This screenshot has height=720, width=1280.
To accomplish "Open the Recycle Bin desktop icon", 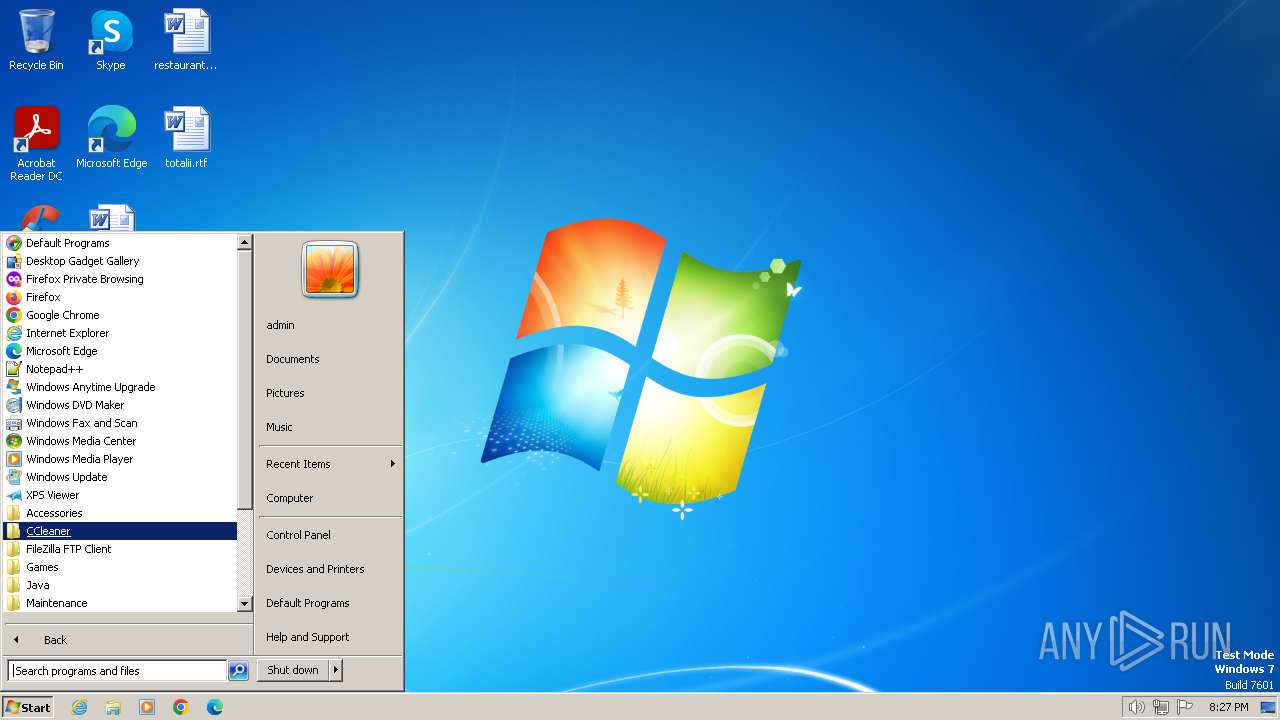I will 36,40.
